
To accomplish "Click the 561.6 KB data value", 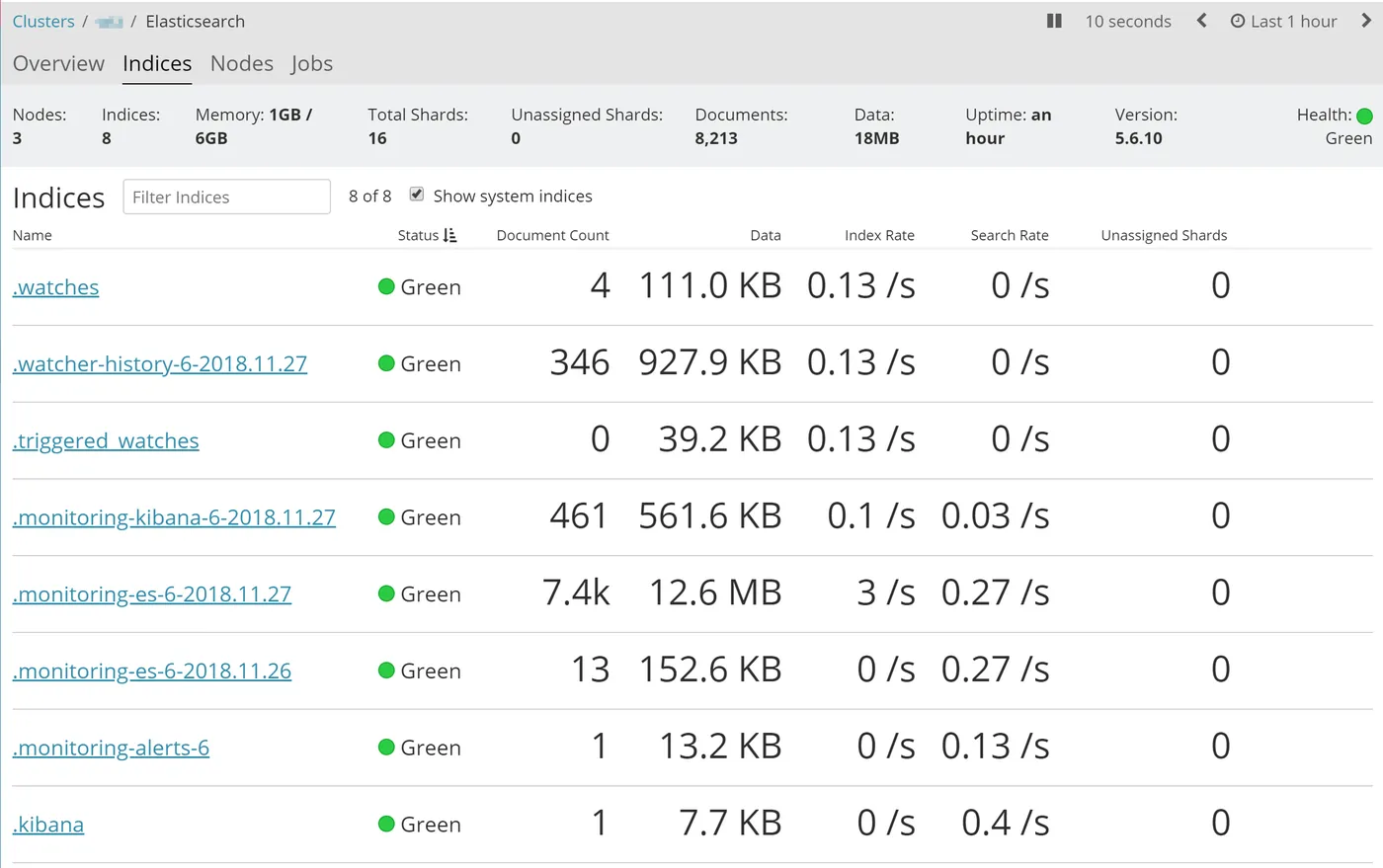I will tap(709, 515).
